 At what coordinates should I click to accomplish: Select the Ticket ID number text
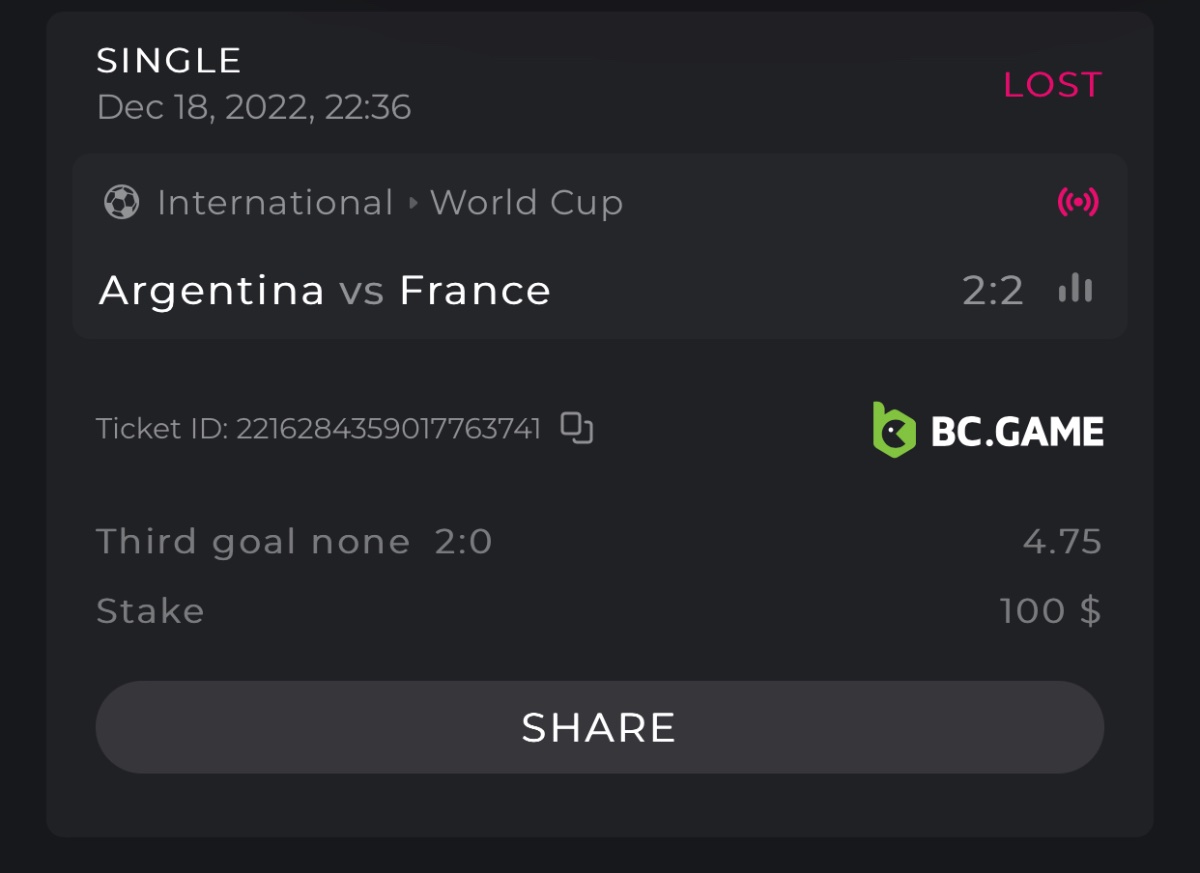(388, 429)
